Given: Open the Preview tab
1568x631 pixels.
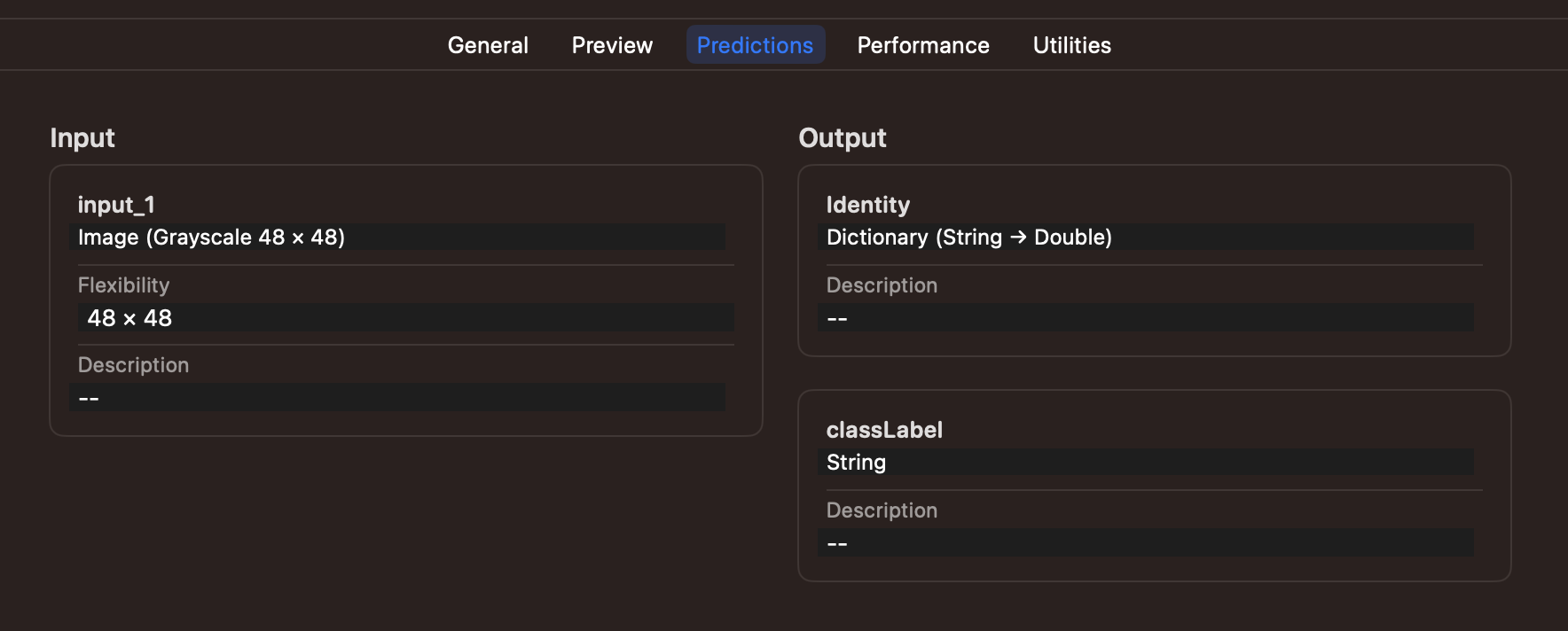Looking at the screenshot, I should (x=612, y=45).
